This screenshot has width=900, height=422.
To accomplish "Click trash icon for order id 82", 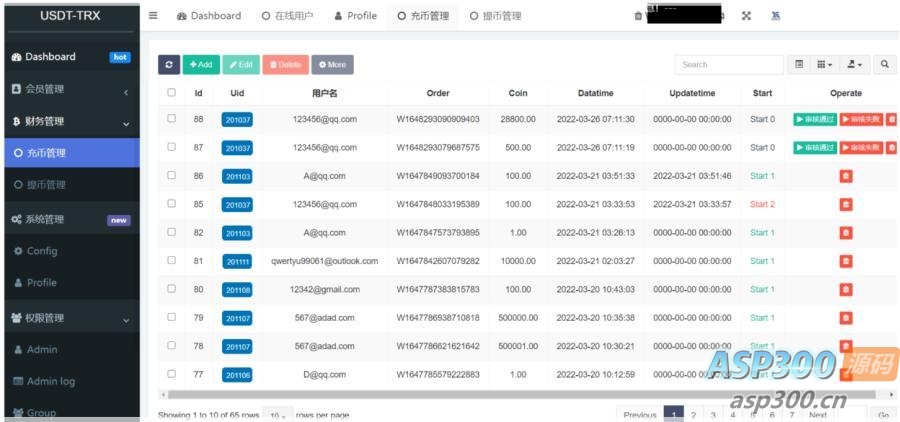I will pos(845,233).
